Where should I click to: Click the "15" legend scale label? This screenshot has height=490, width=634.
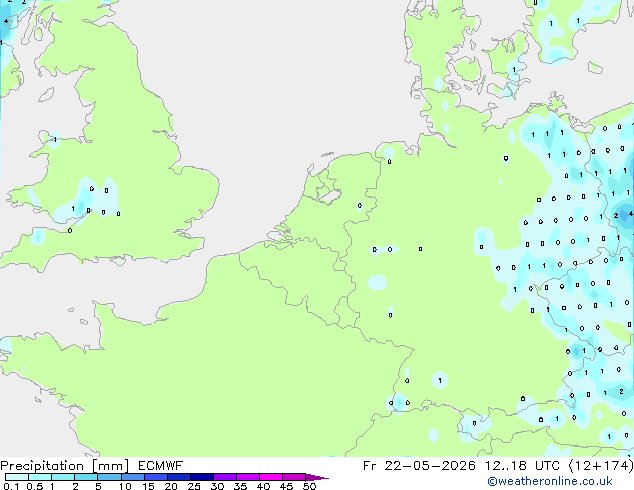click(x=148, y=486)
